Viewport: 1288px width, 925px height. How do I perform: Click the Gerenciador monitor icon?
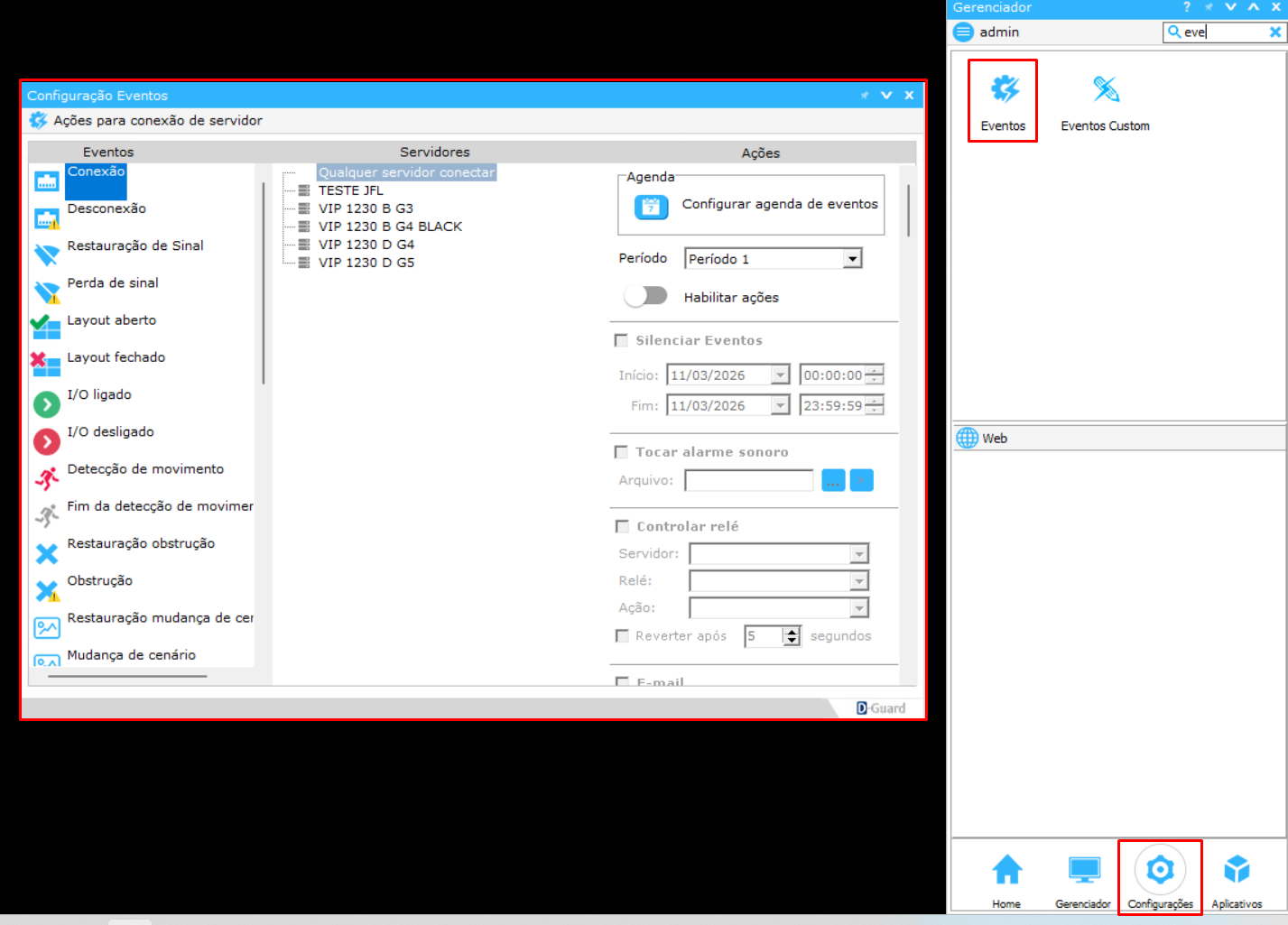[1083, 870]
